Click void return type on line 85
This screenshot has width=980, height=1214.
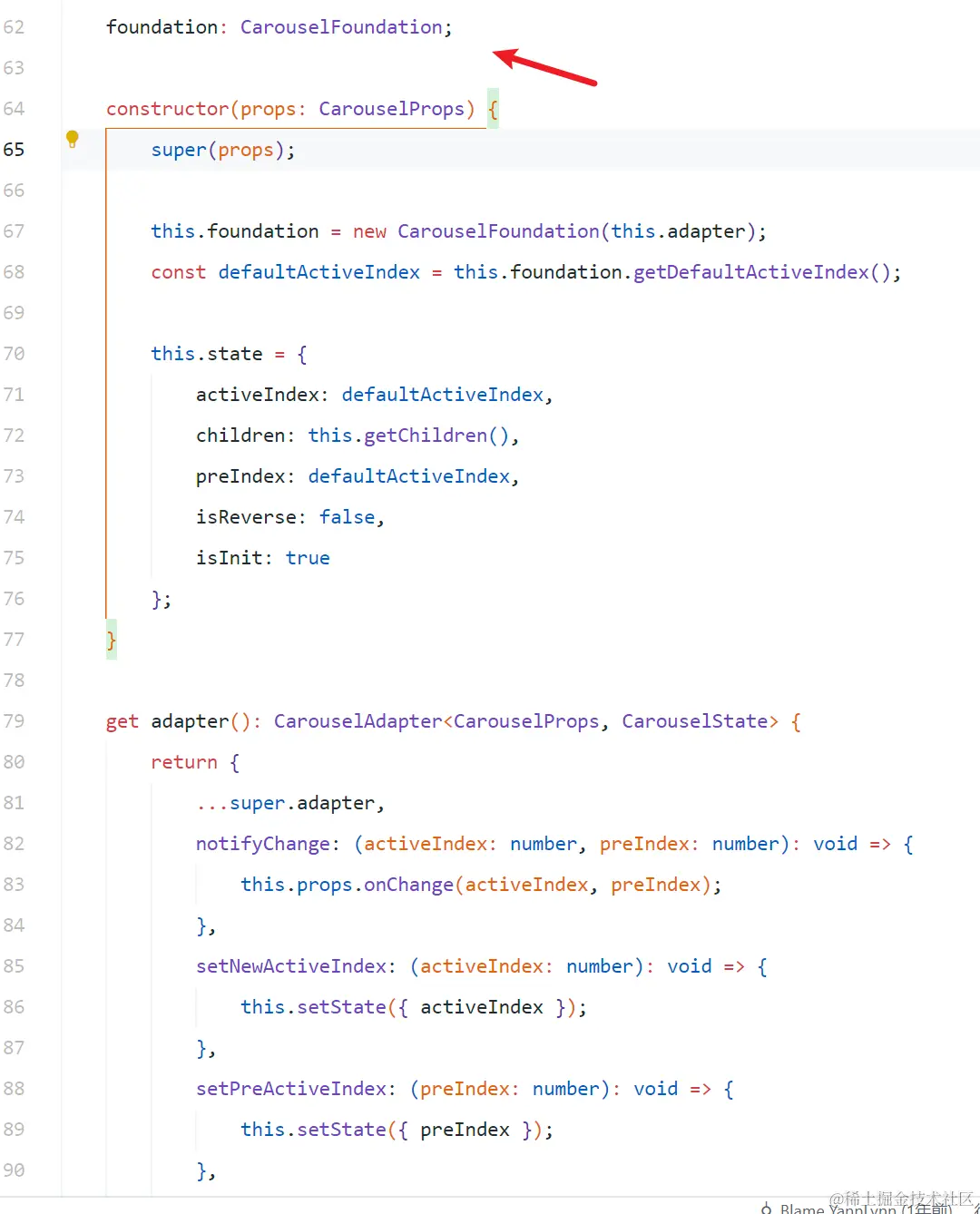[690, 966]
